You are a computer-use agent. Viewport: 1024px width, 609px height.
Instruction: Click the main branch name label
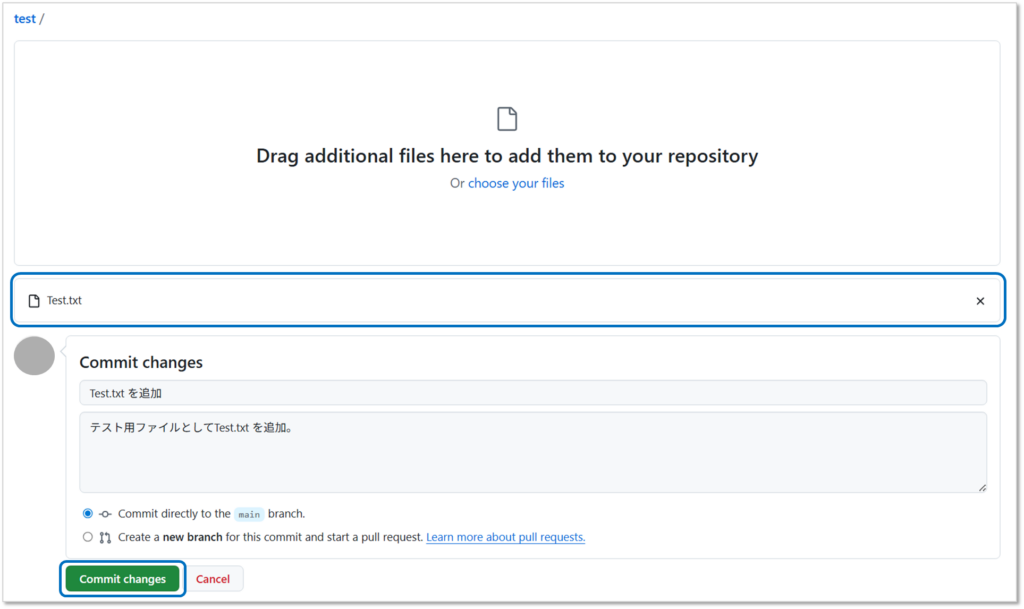[249, 515]
